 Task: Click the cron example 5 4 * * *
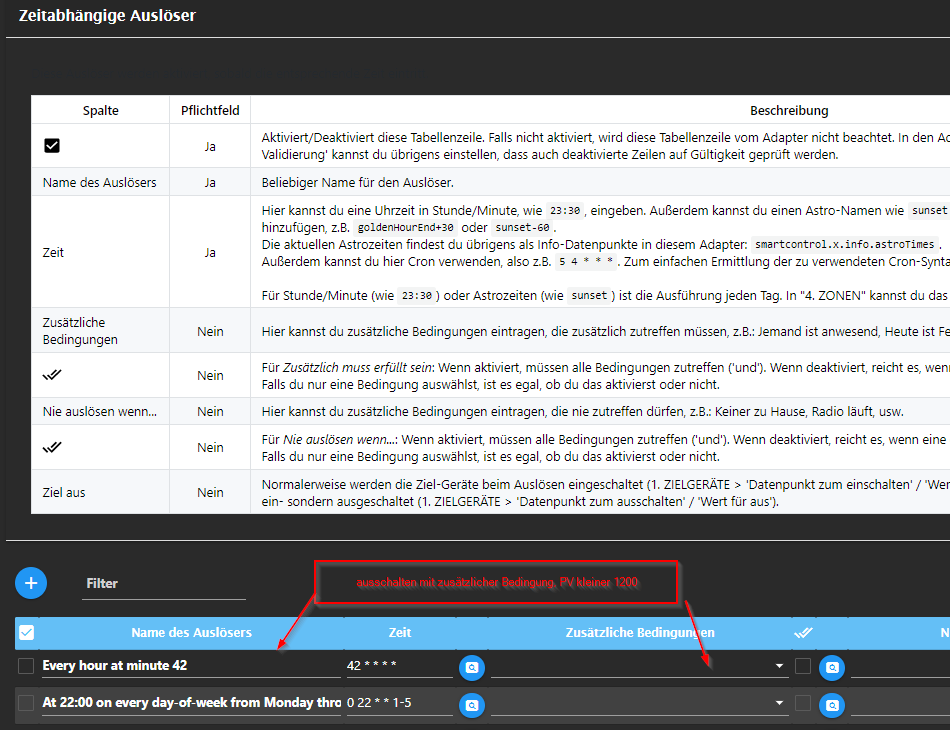coord(586,262)
